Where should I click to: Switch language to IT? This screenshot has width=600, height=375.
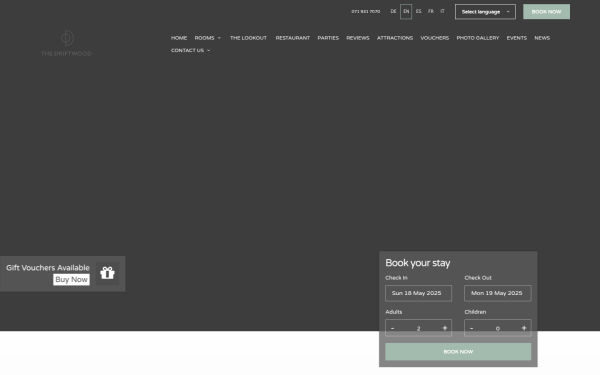pyautogui.click(x=442, y=11)
